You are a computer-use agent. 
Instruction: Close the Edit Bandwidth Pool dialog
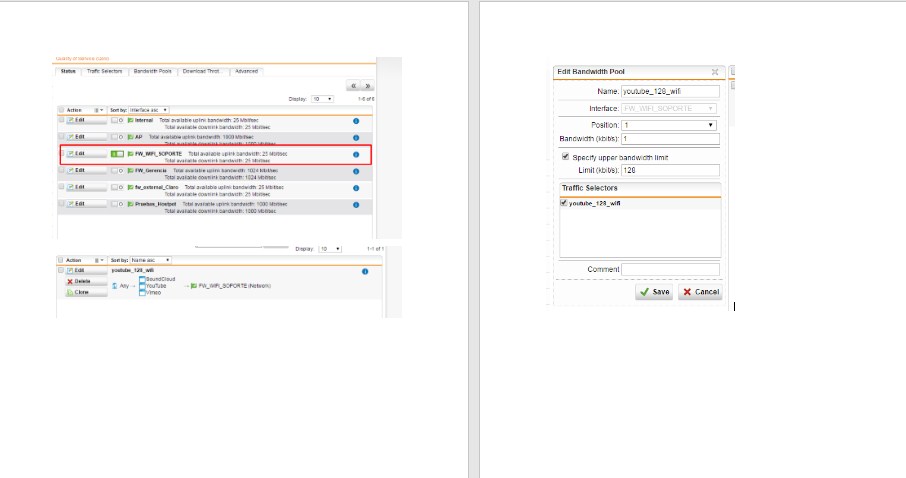pos(715,72)
